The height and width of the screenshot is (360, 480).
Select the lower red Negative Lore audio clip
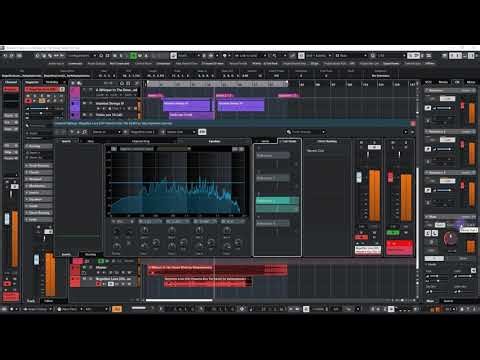click(x=208, y=282)
